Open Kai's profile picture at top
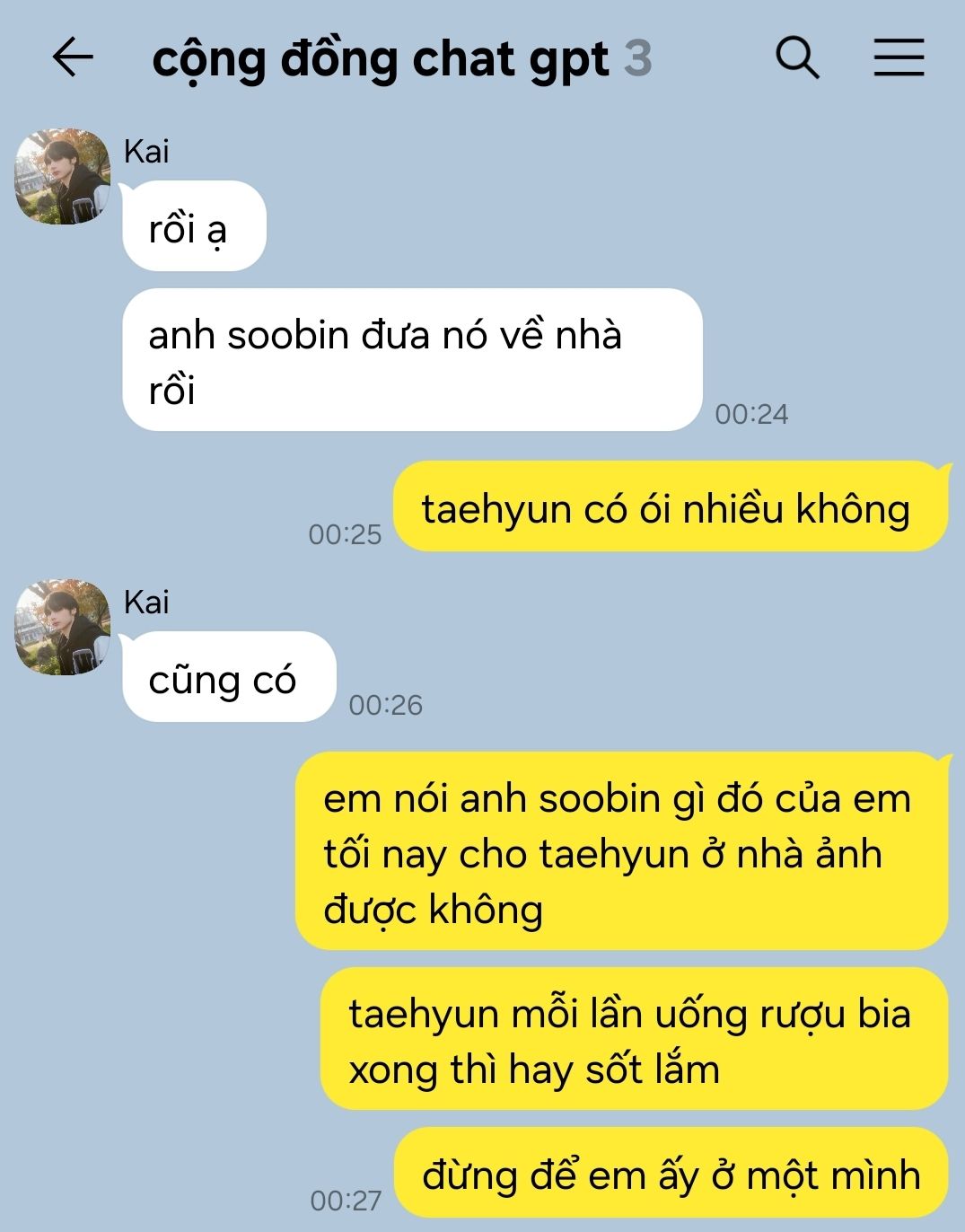This screenshot has height=1232, width=965. 62,176
